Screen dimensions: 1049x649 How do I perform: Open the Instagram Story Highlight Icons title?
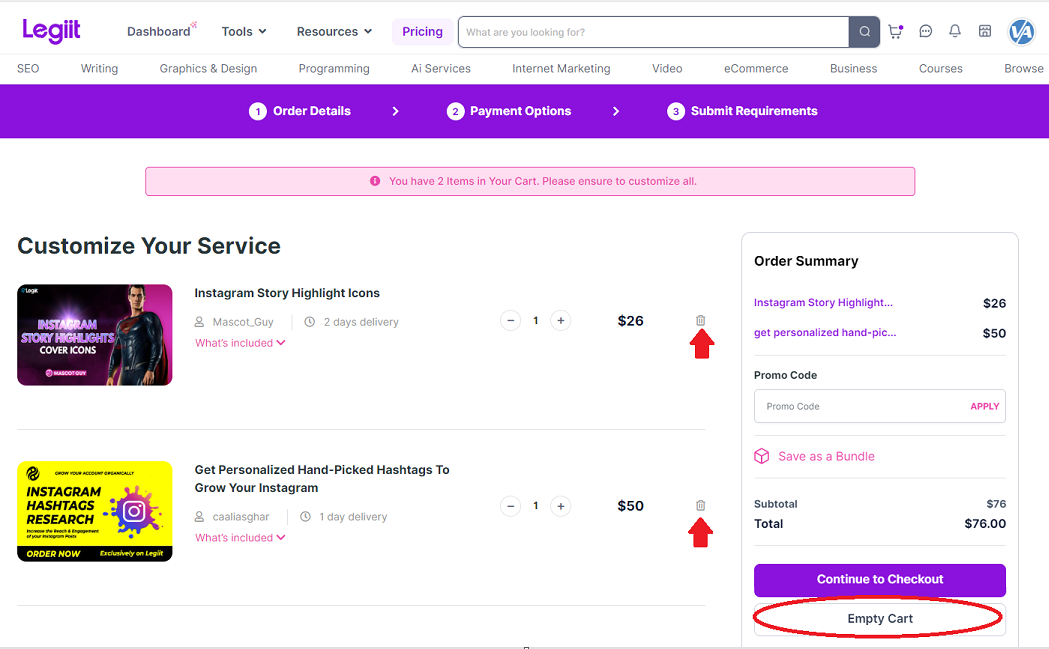click(287, 293)
